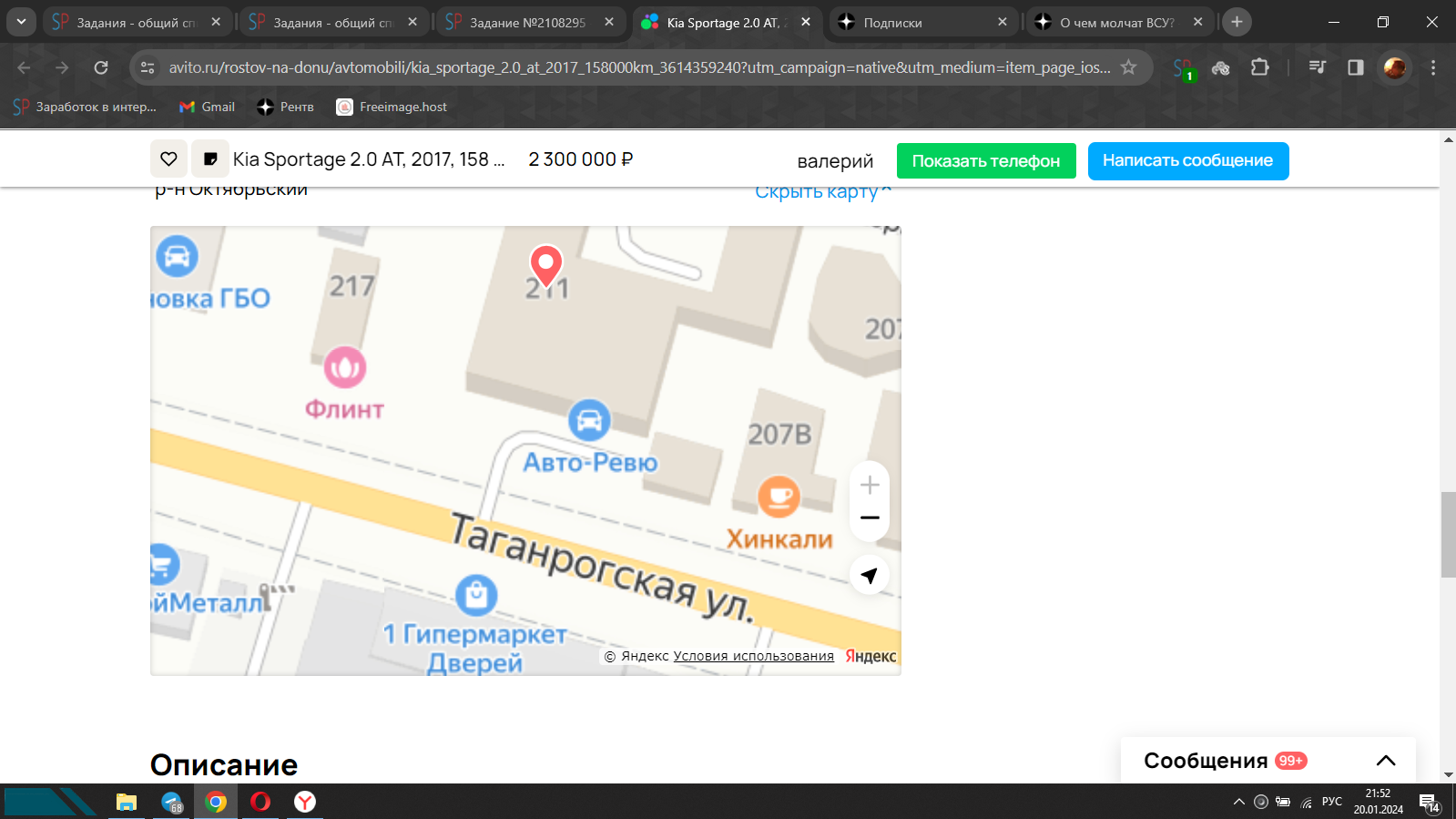Image resolution: width=1456 pixels, height=819 pixels.
Task: Click Сообщения label in chat panel
Action: pyautogui.click(x=1206, y=761)
